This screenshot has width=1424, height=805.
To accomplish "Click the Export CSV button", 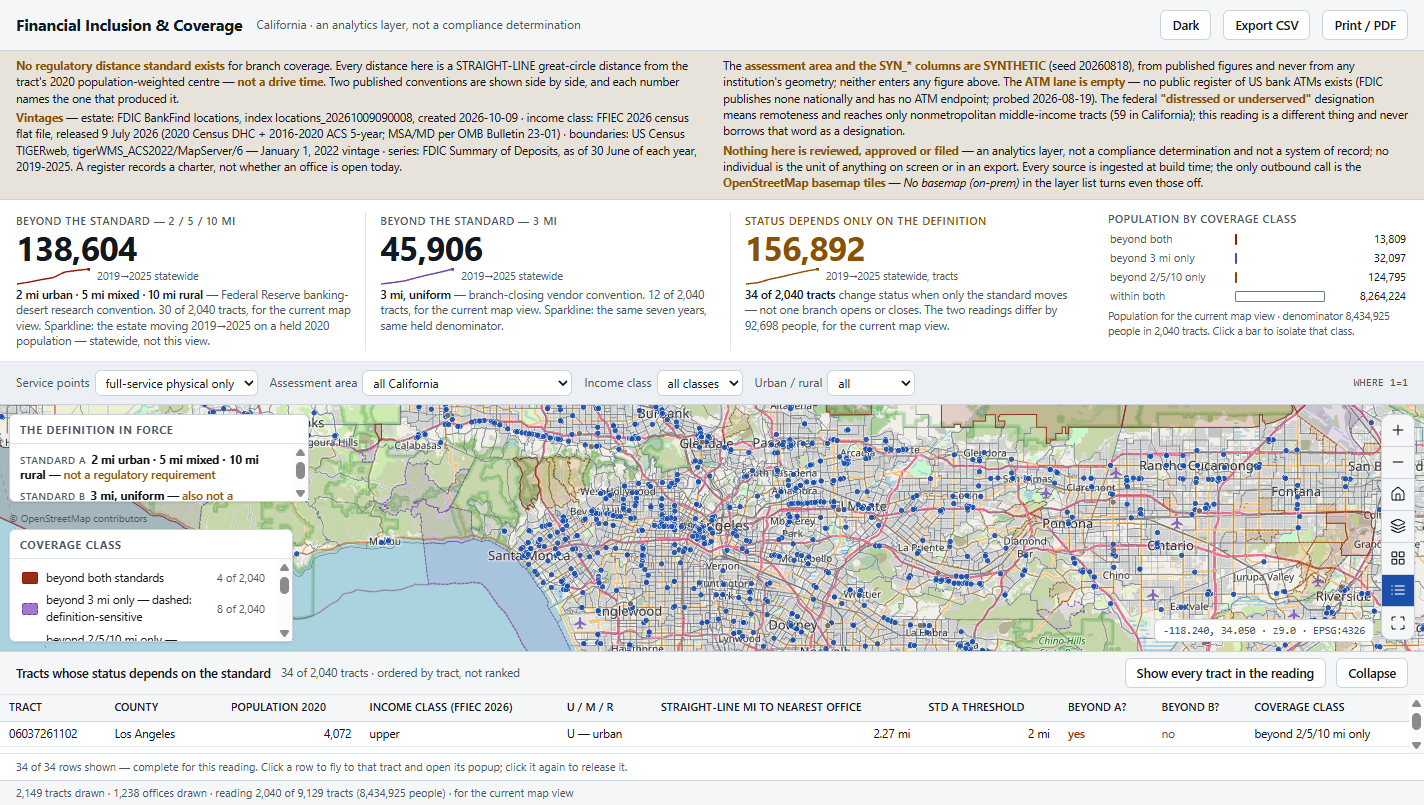I will (x=1266, y=25).
